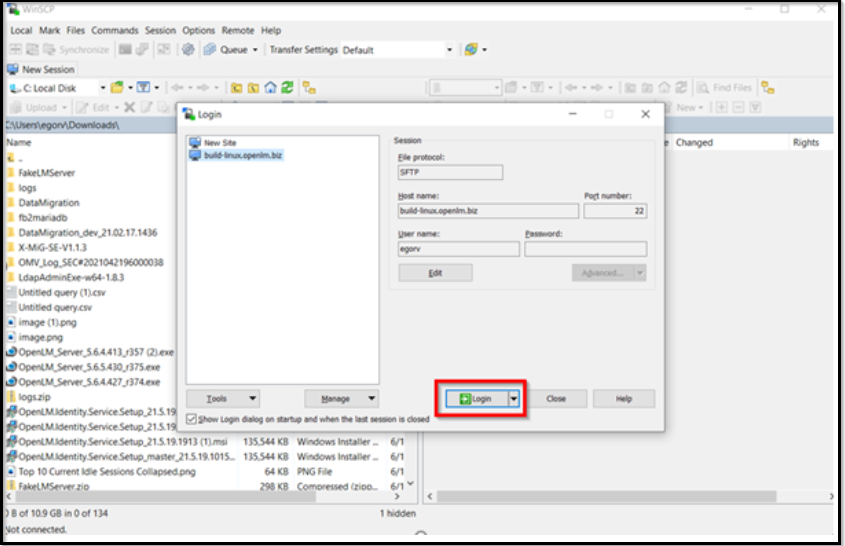This screenshot has height=546, width=845.
Task: Click the Preferences gear icon in toolbar
Action: click(188, 49)
